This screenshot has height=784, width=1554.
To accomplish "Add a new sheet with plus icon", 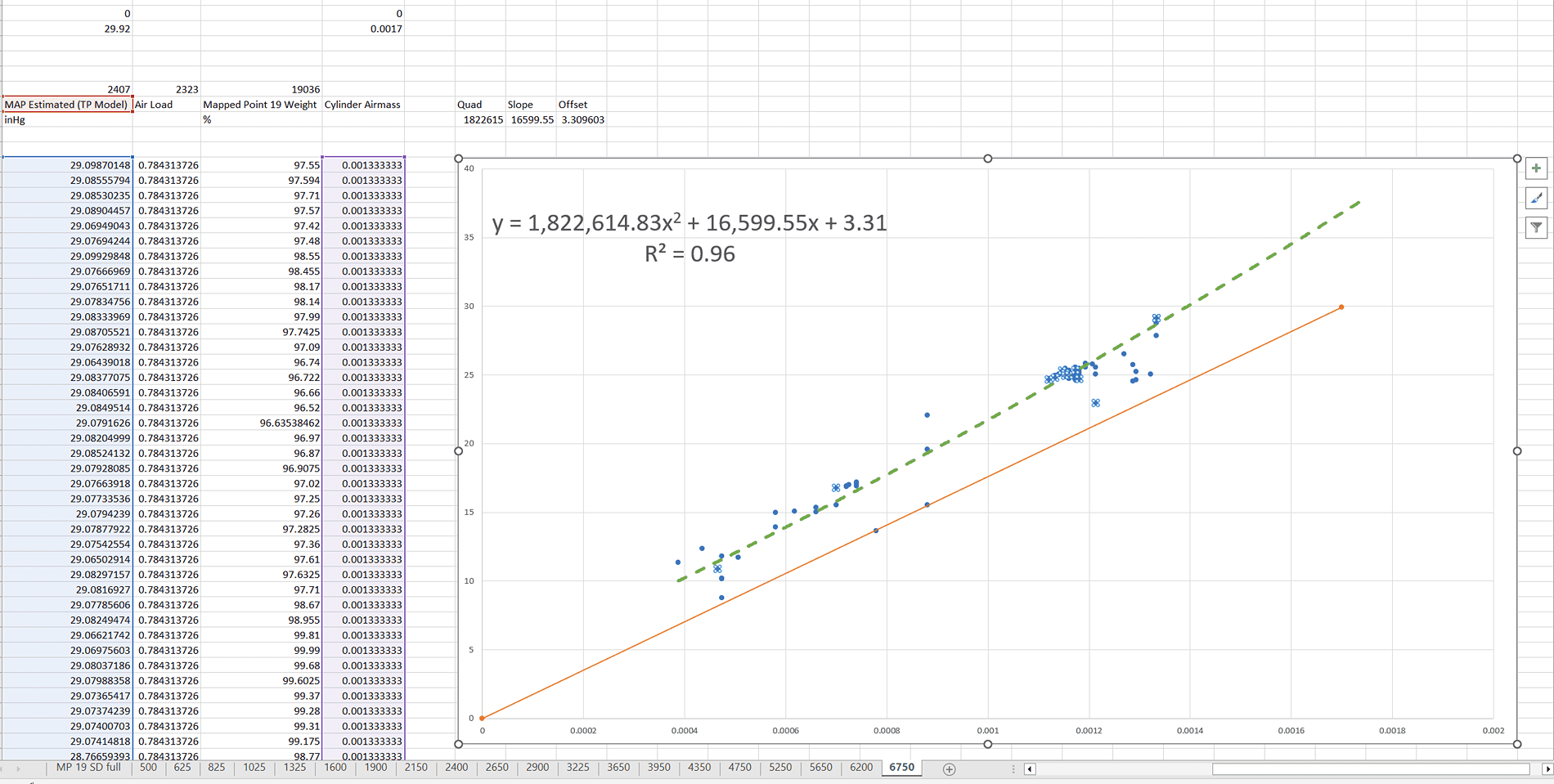I will pyautogui.click(x=949, y=769).
